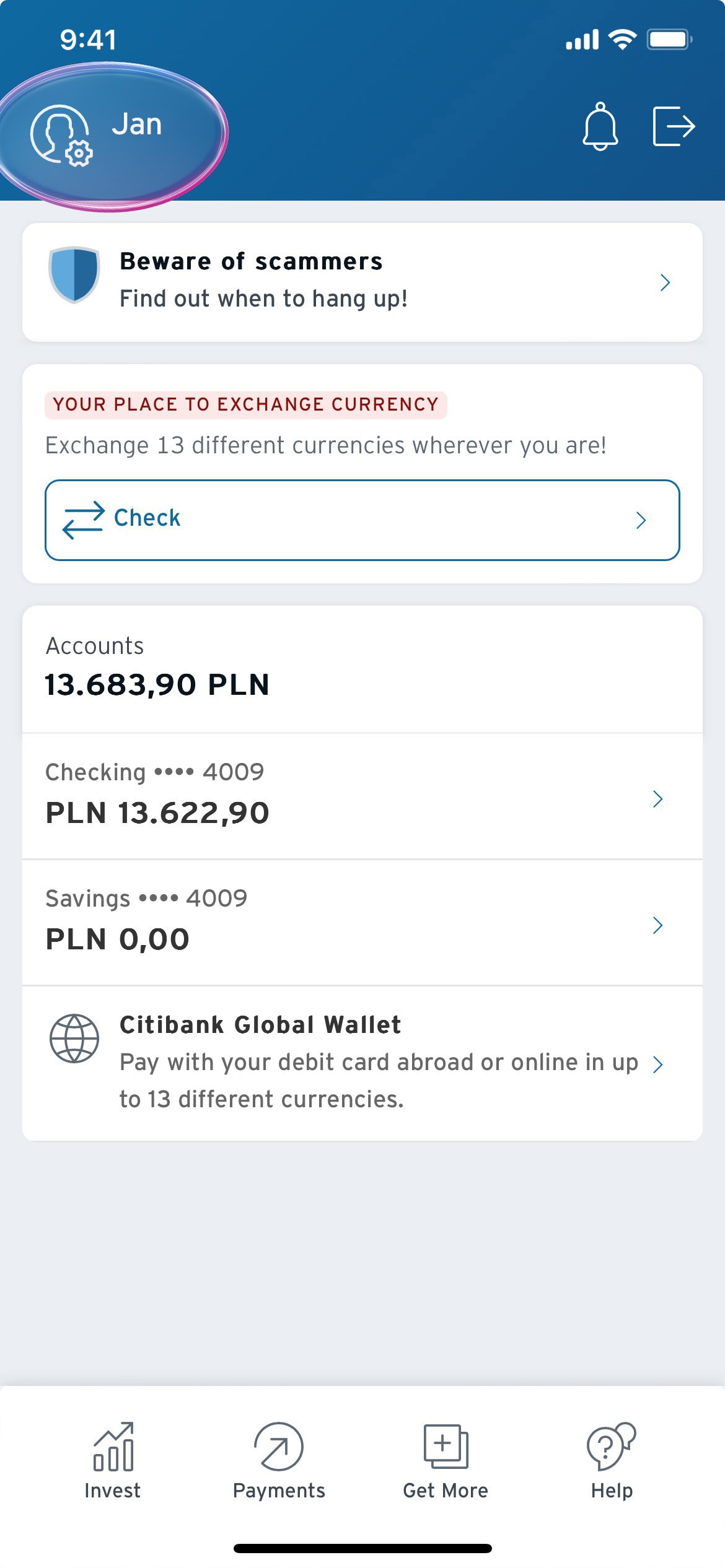Viewport: 725px width, 1568px height.
Task: Open Savings 4009 account chevron
Action: 658,925
